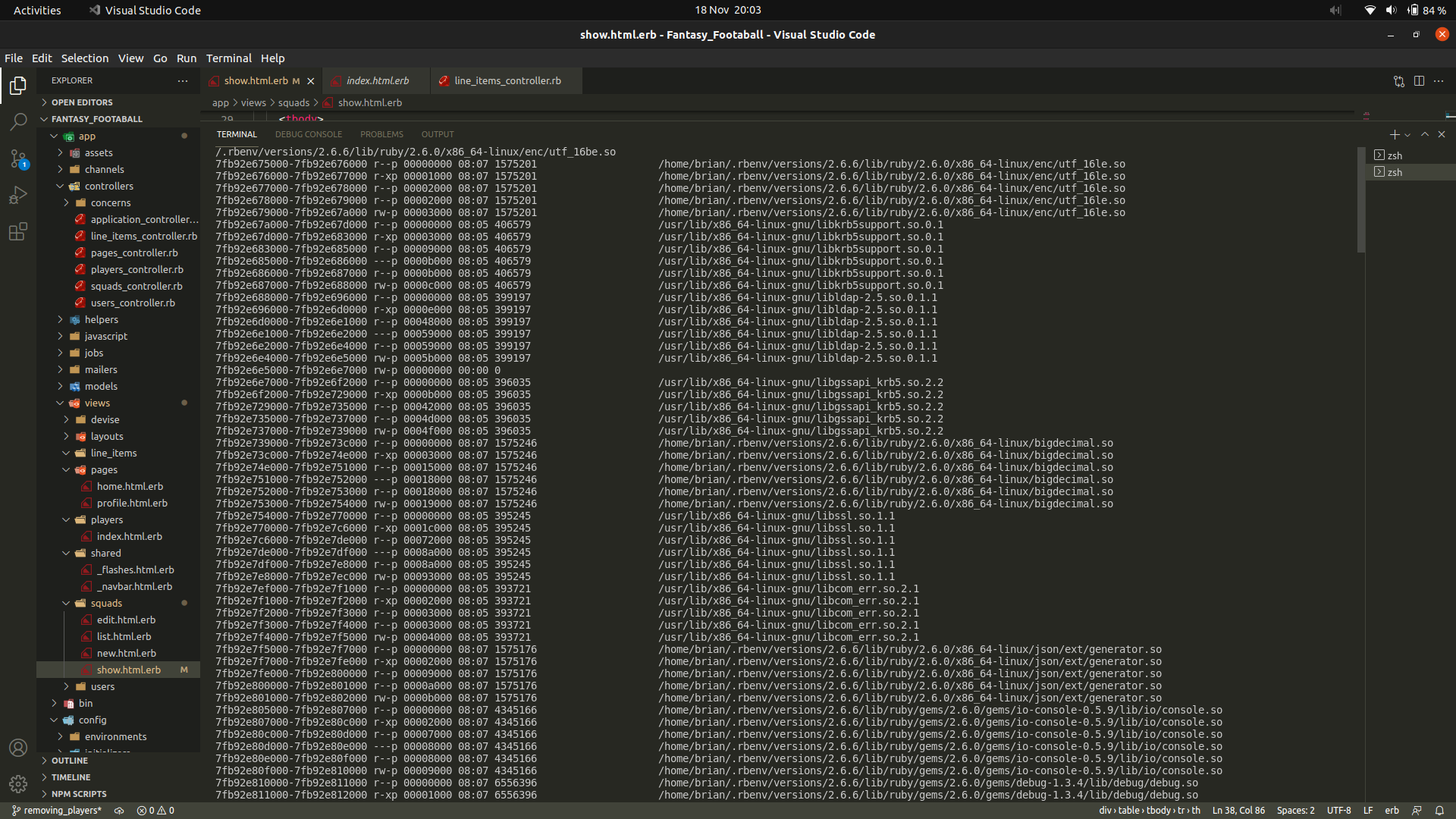
Task: Open the Extensions view icon
Action: 18,231
